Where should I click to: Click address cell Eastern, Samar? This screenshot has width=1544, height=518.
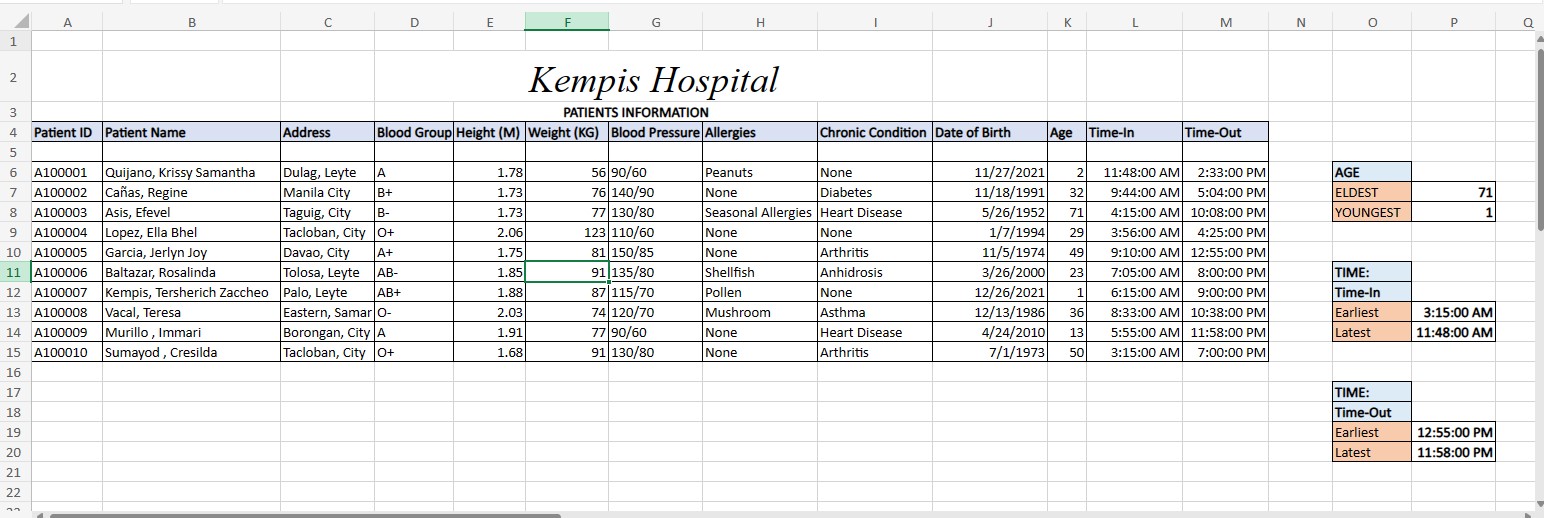[x=327, y=312]
